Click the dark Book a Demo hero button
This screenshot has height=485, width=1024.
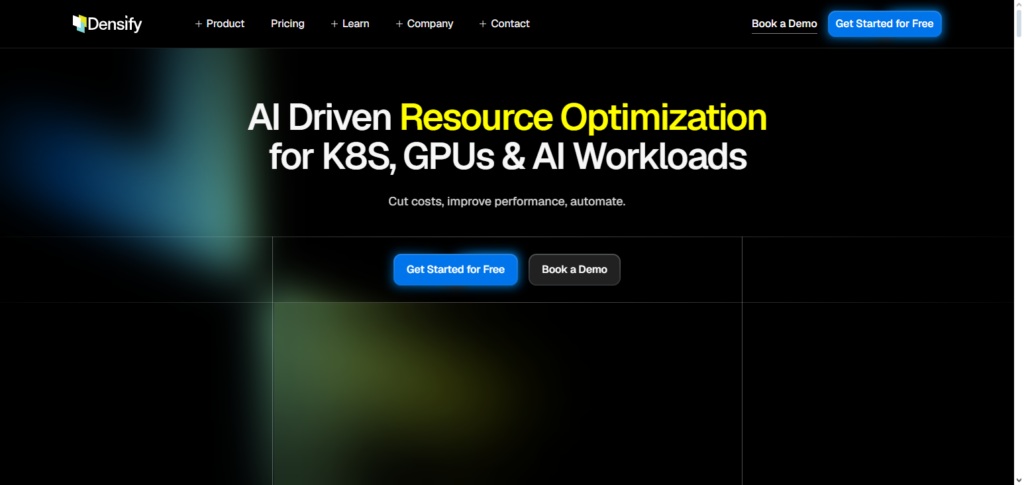pos(574,270)
